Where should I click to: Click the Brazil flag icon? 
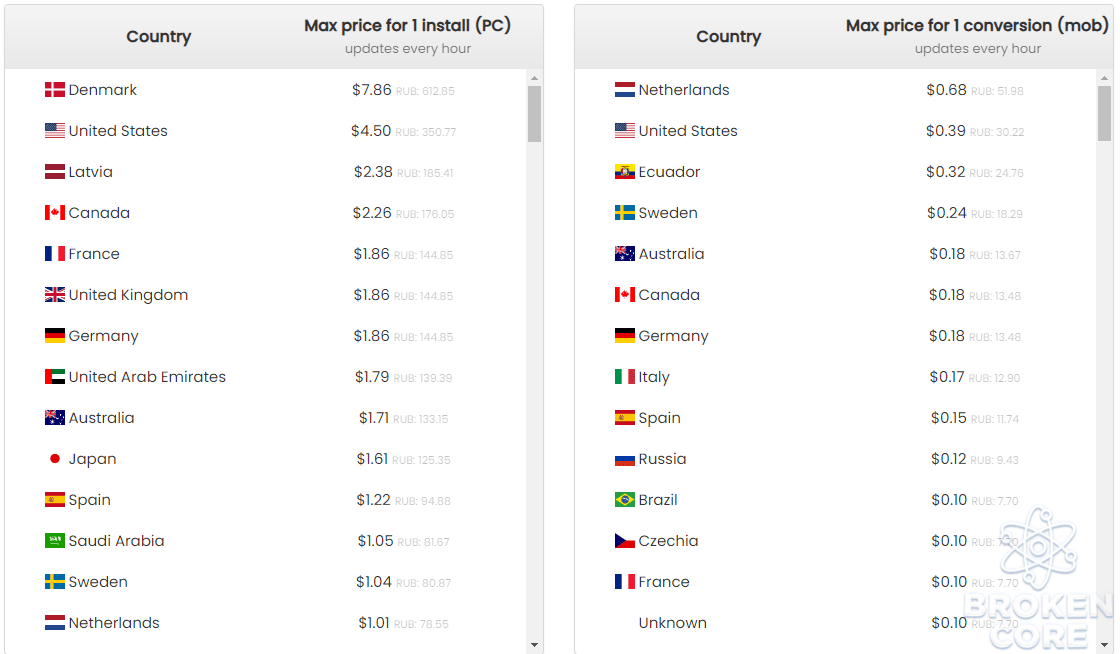624,500
